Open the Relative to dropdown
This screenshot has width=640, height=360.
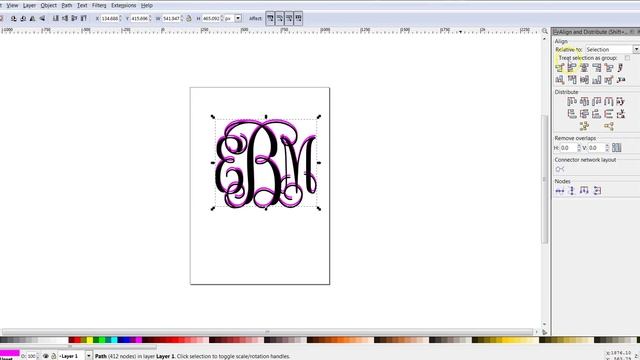tap(612, 49)
